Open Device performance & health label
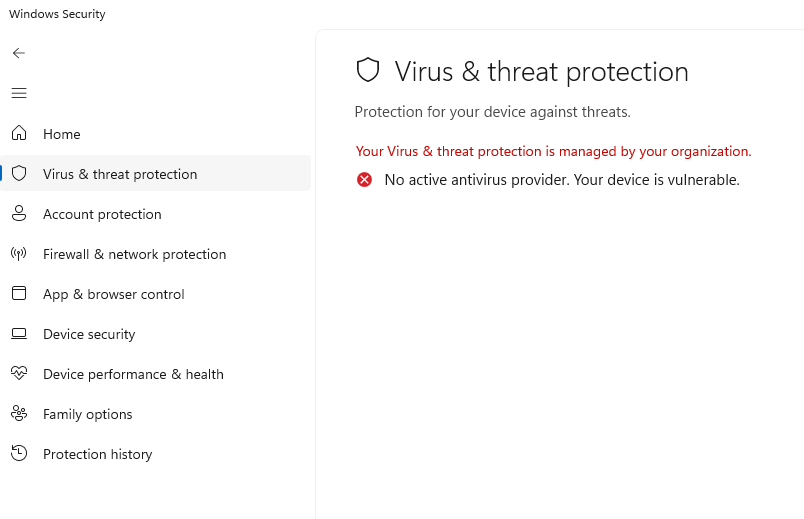The image size is (804, 519). tap(133, 374)
